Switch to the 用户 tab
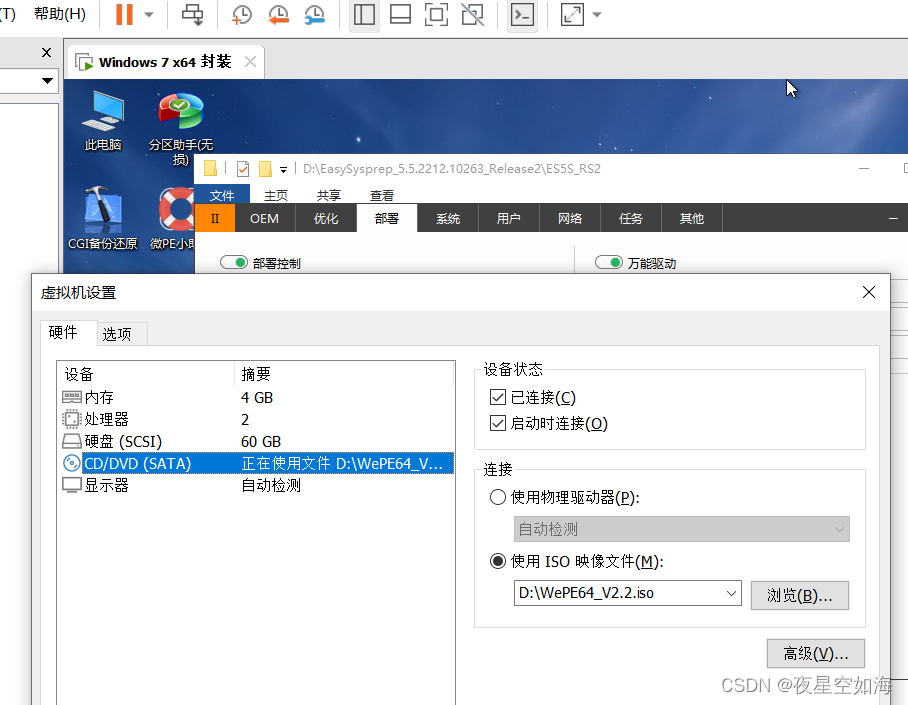908x705 pixels. pyautogui.click(x=508, y=218)
